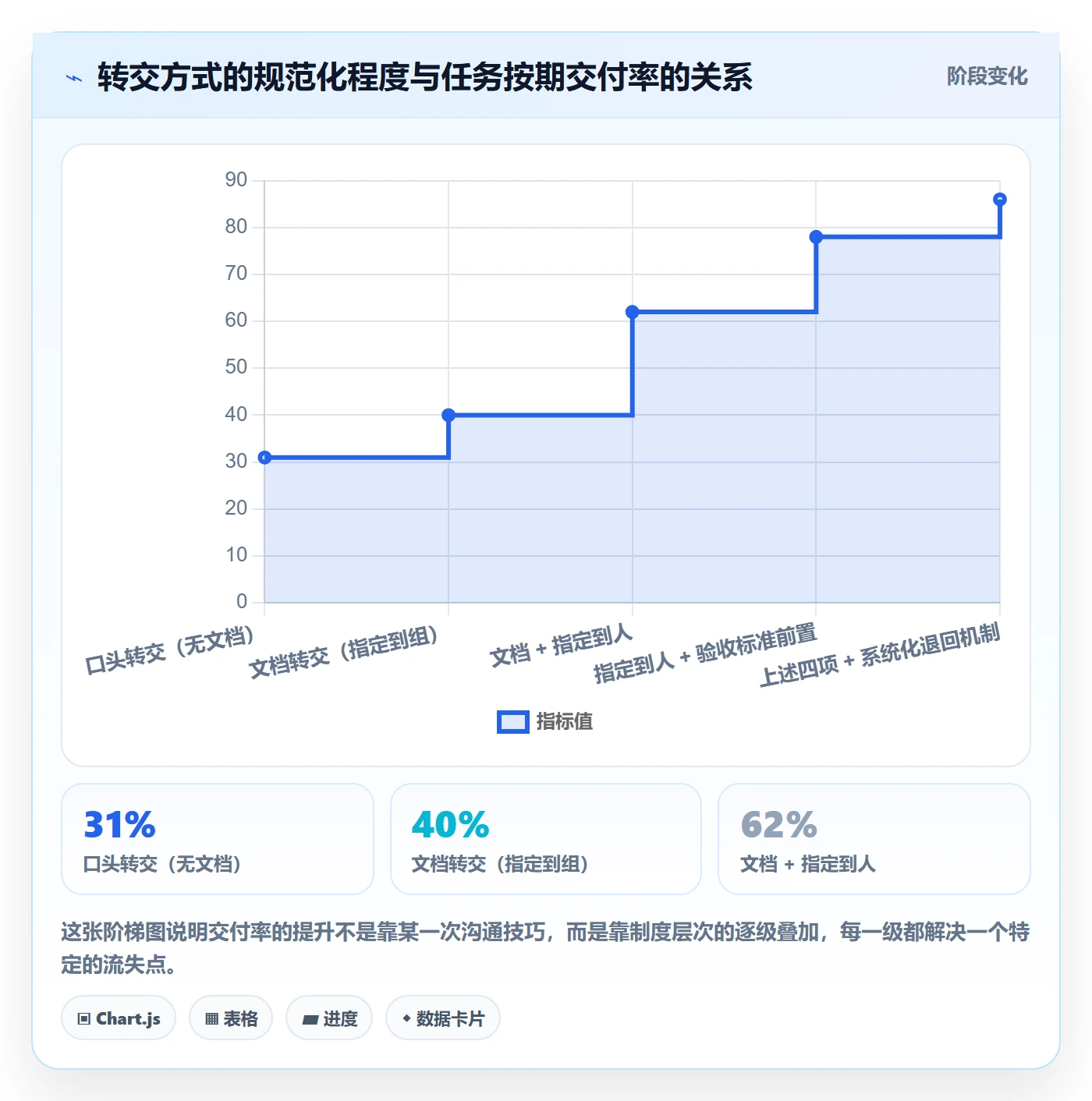Click the Chart.js chip square icon

(84, 1019)
